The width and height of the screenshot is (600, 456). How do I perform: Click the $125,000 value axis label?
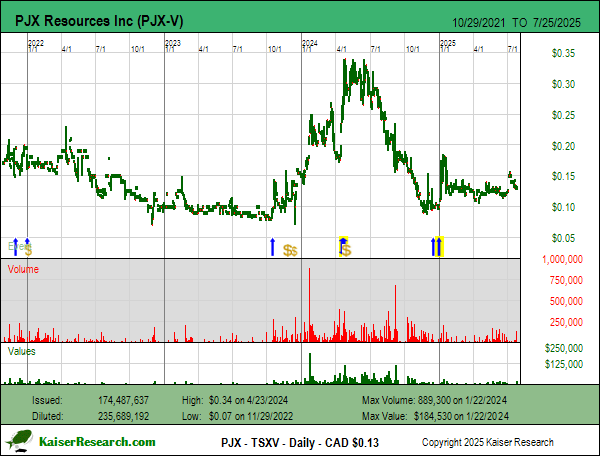click(564, 364)
